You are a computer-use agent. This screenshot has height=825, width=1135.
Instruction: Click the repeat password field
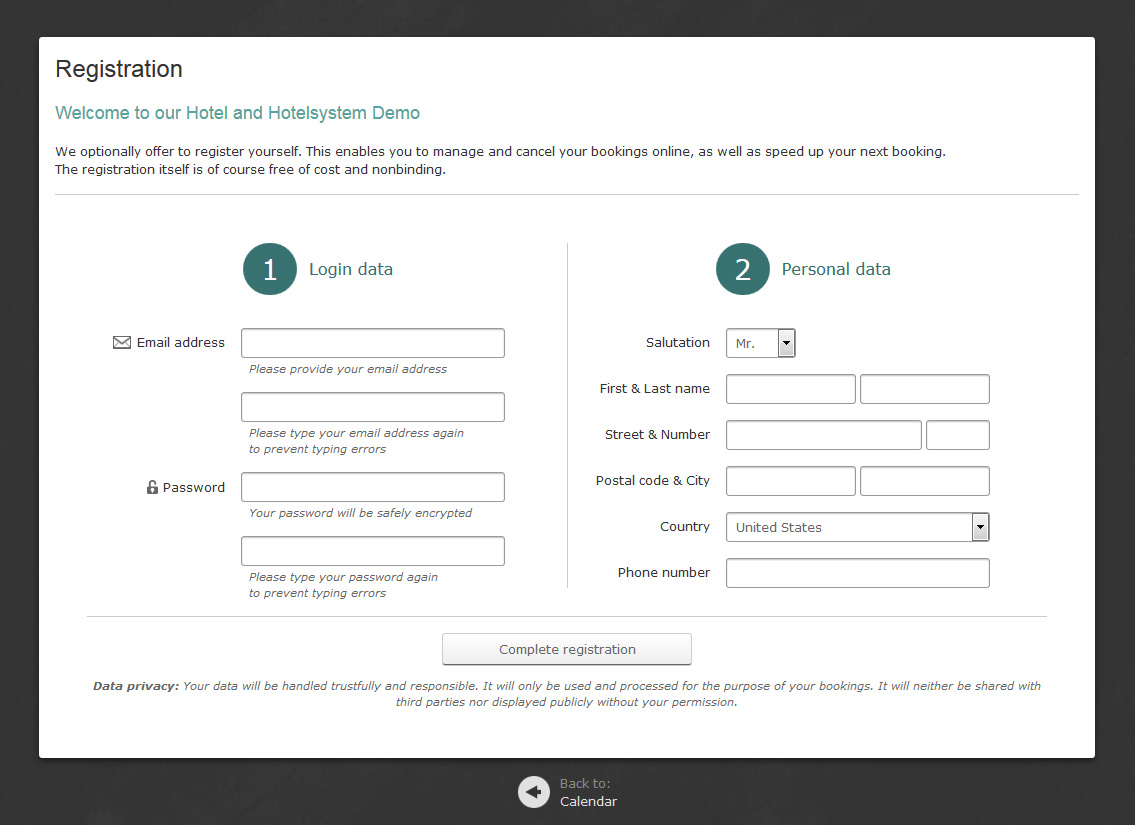tap(372, 551)
